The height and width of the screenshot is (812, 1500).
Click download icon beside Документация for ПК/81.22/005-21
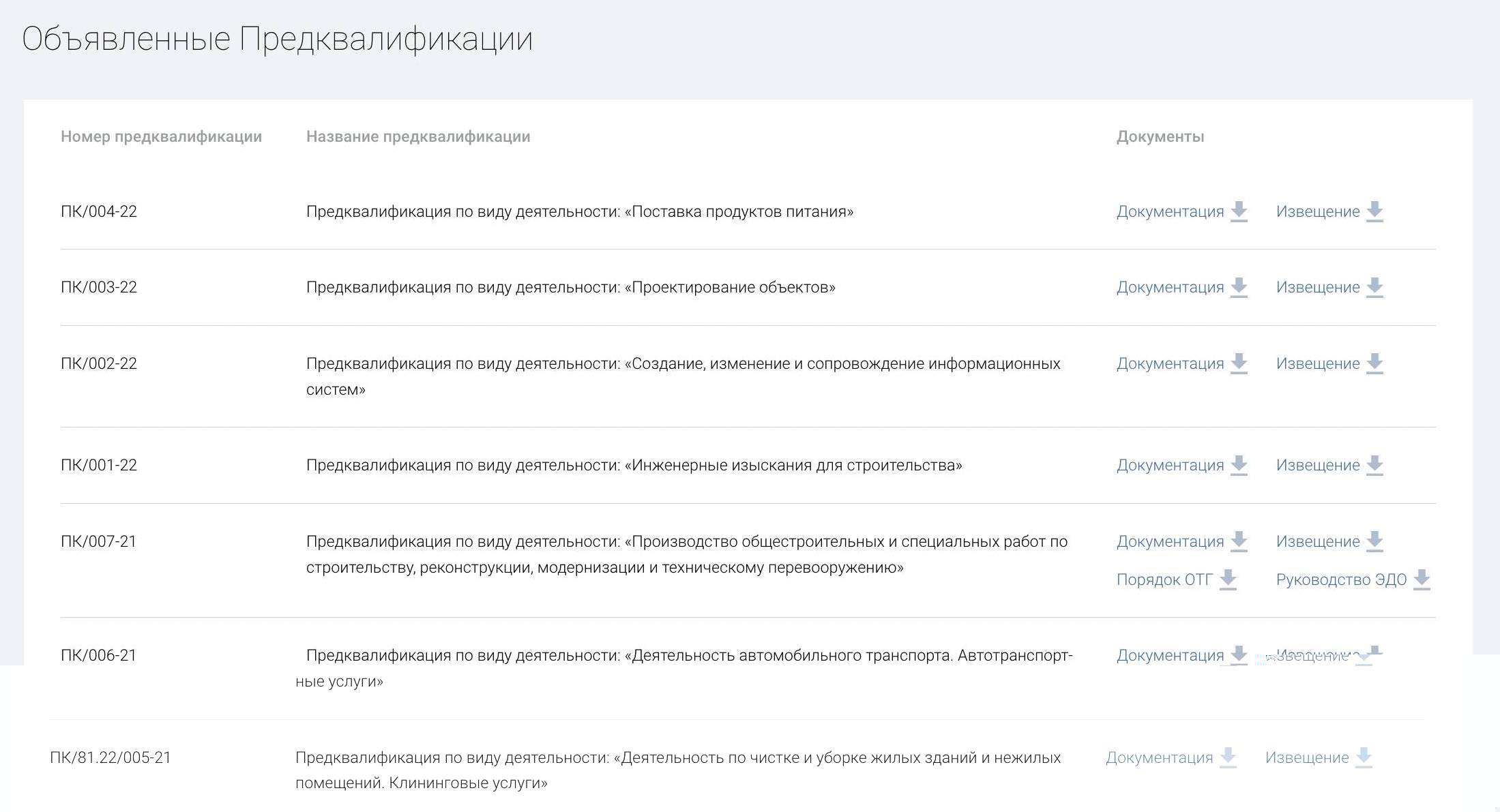[x=1228, y=758]
